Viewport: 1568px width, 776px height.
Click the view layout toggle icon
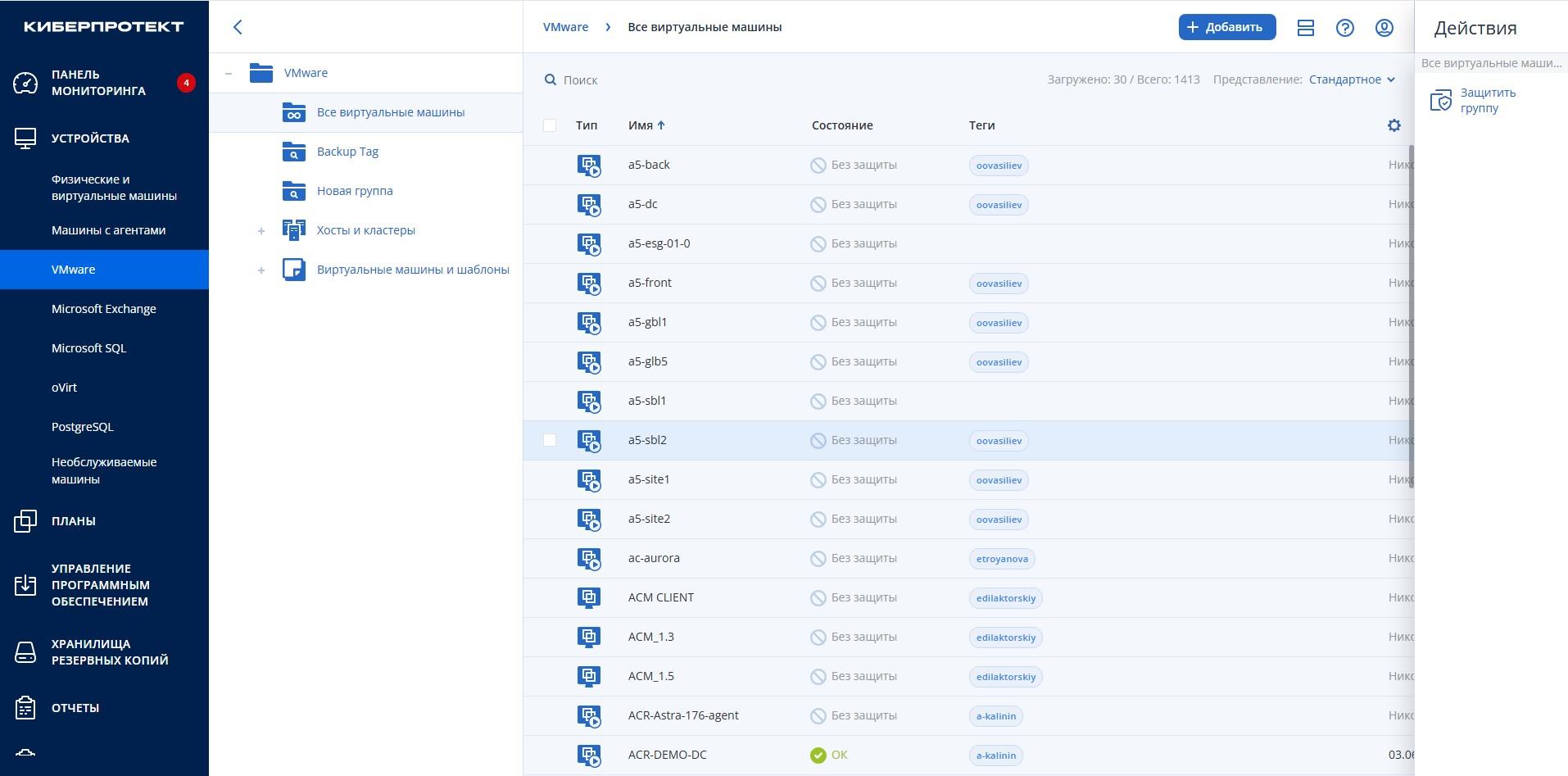(x=1306, y=28)
